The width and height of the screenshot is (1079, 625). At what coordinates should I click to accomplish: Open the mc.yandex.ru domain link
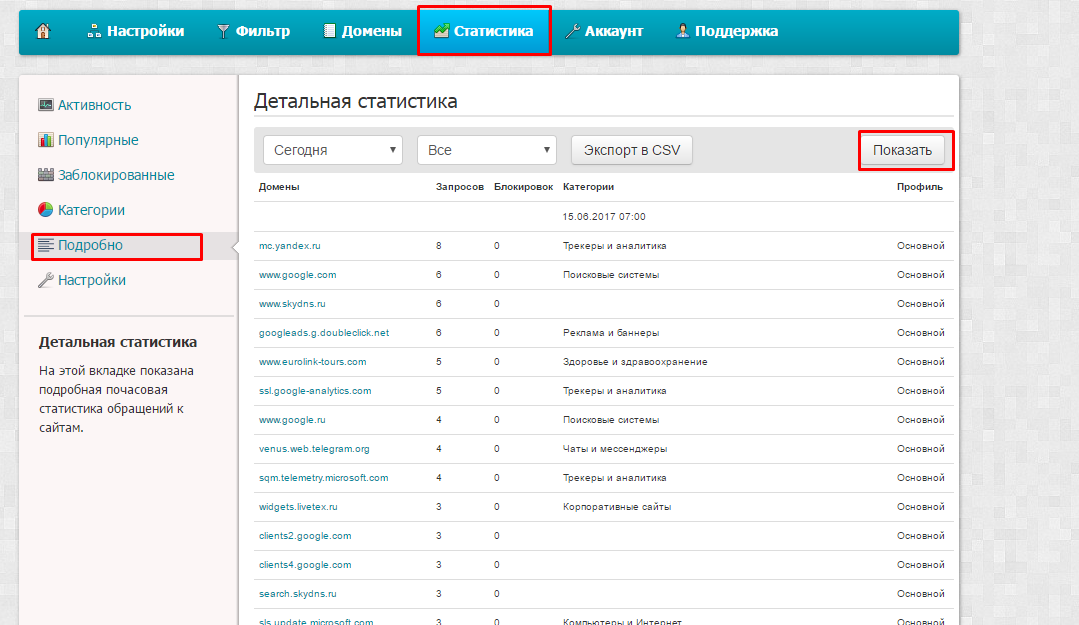click(290, 246)
